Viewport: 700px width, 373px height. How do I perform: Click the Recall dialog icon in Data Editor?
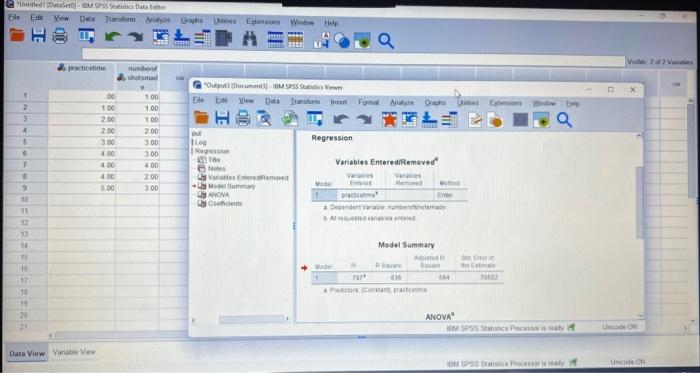click(x=87, y=36)
